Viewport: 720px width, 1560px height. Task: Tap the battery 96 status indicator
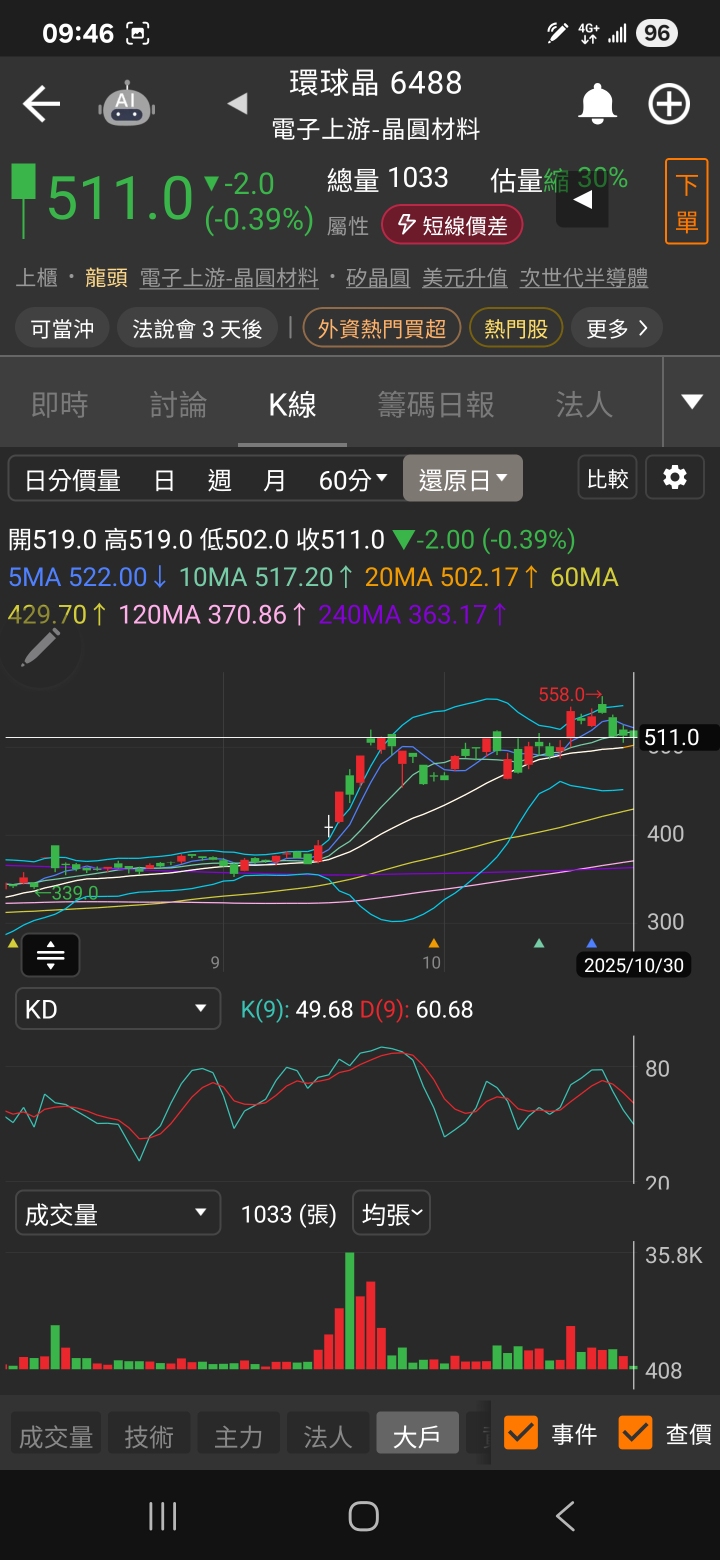[656, 33]
